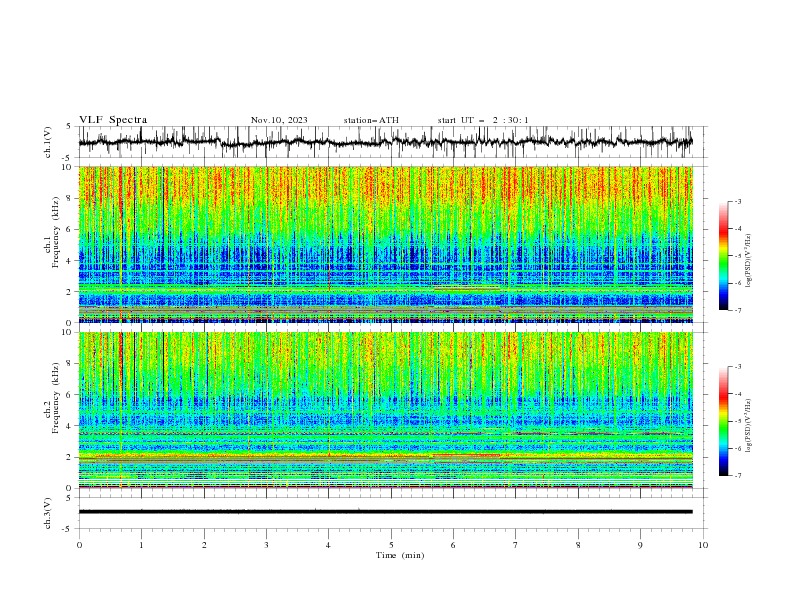The width and height of the screenshot is (792, 612).
Task: Click inside the ch.1 spectrogram panel
Action: coord(385,244)
